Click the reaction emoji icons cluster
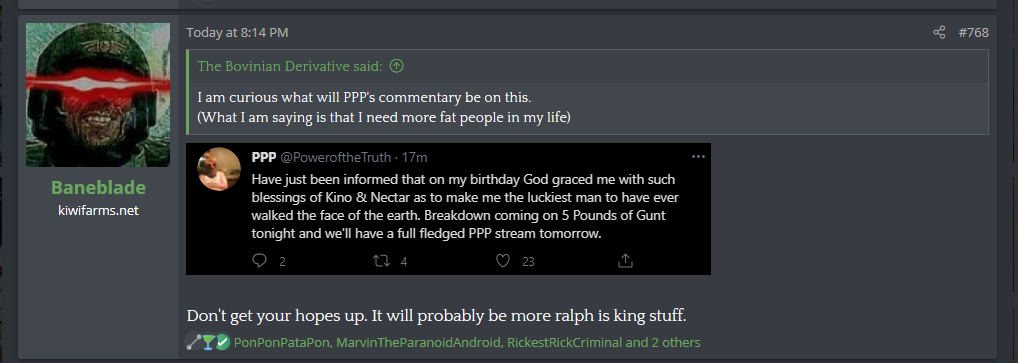The height and width of the screenshot is (363, 1018). click(207, 342)
